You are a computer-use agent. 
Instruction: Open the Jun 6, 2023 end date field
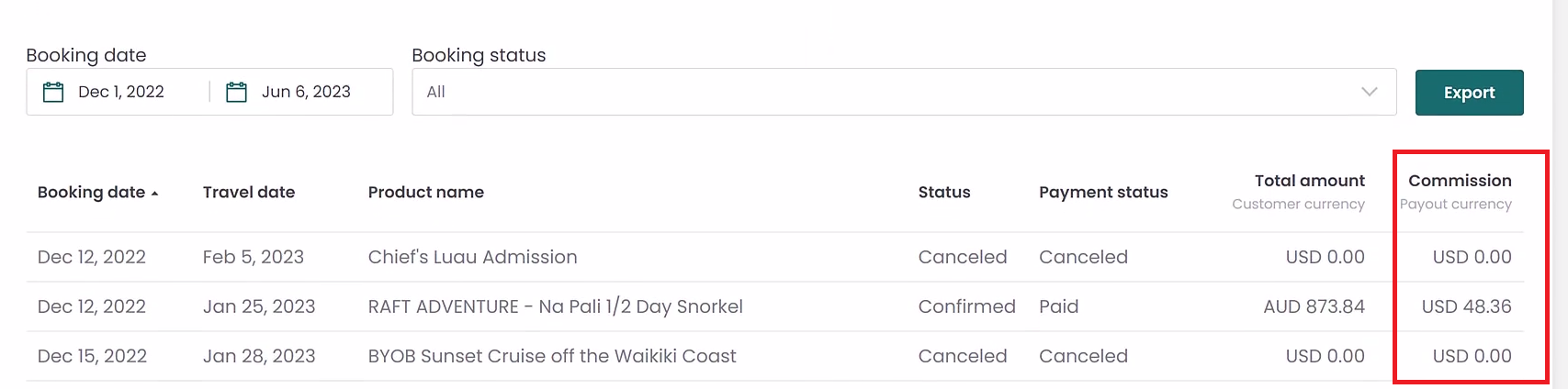(x=301, y=92)
